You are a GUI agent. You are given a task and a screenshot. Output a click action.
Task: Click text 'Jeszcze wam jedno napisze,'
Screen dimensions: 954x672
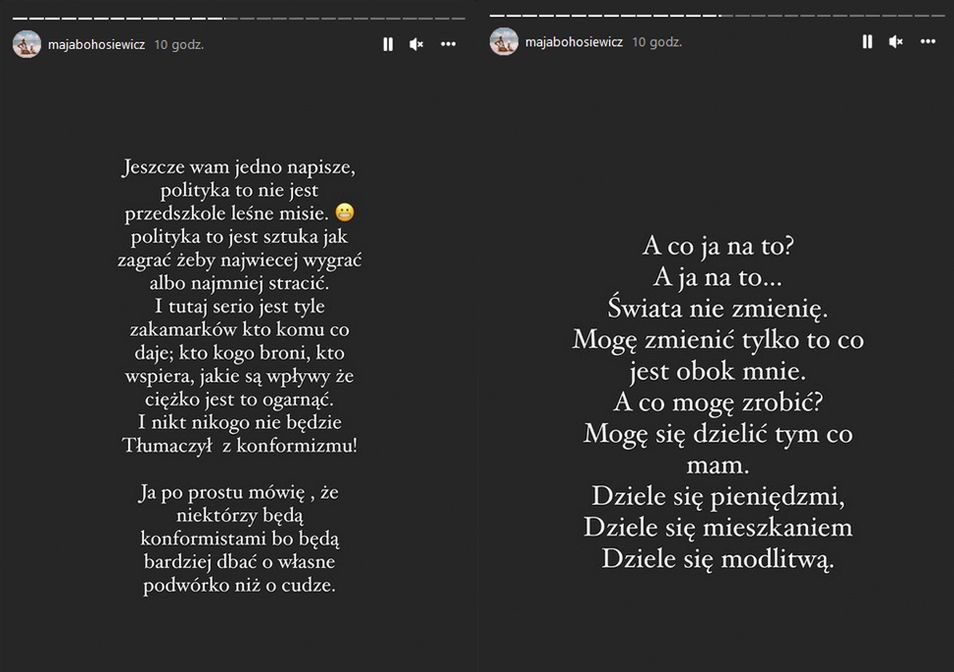238,167
